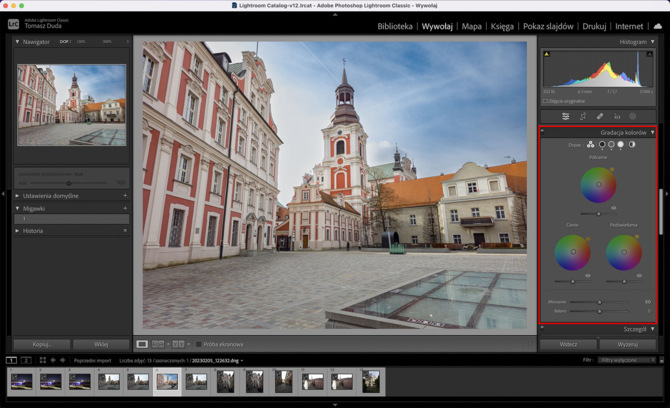Switch to shadows-only wheel adjustment
The image size is (670, 408).
[602, 144]
